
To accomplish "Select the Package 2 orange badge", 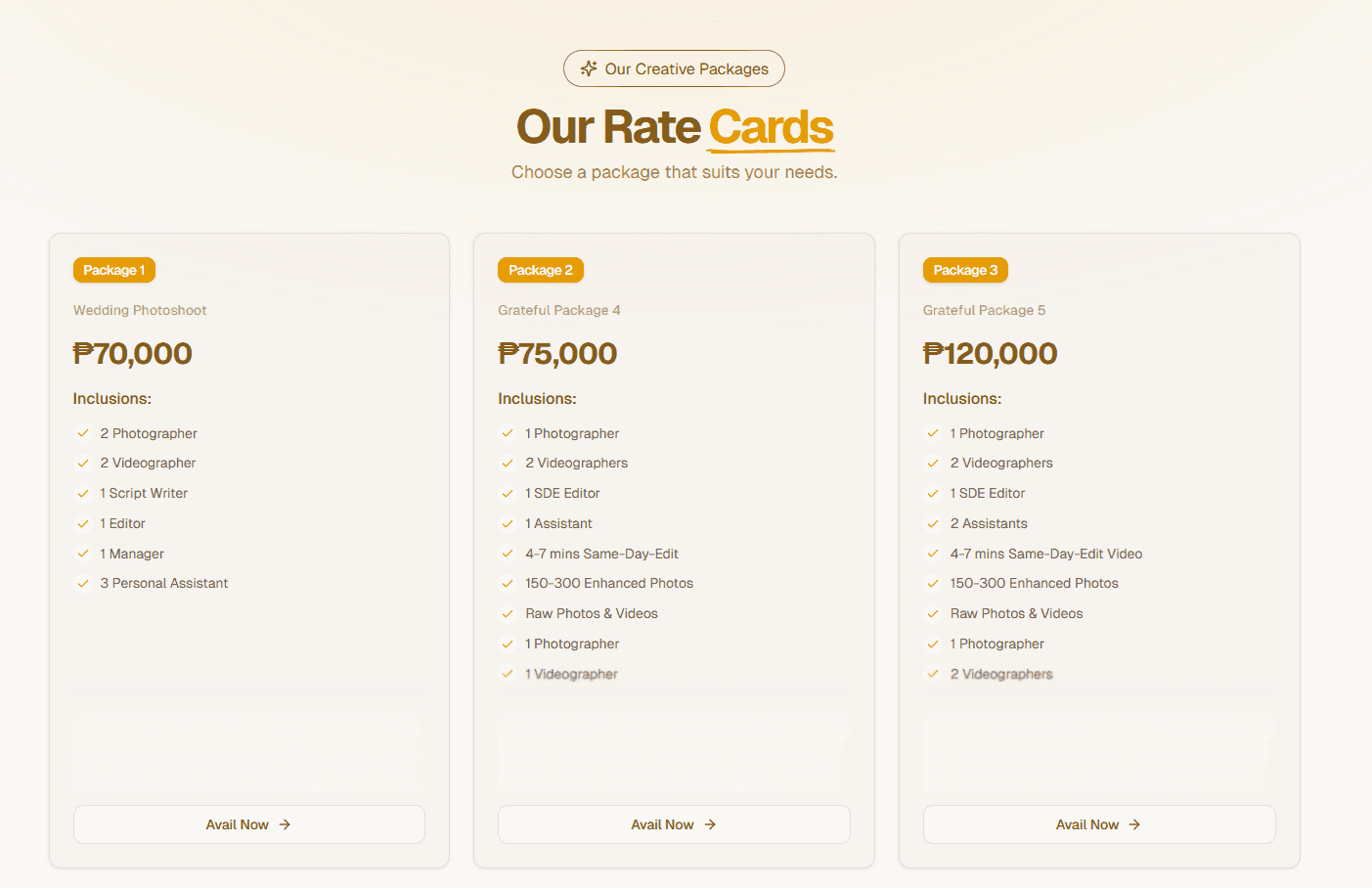I will [540, 270].
